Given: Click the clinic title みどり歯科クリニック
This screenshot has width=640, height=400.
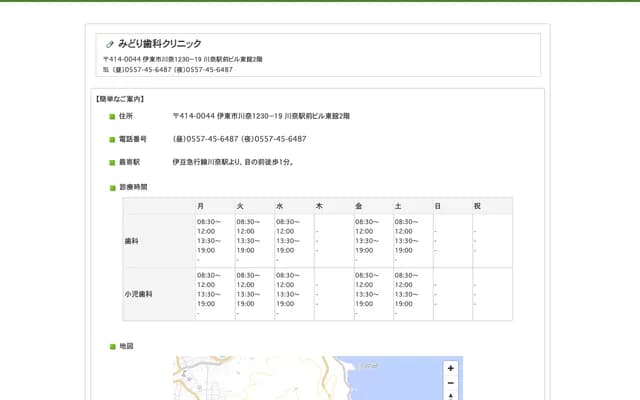Looking at the screenshot, I should [160, 44].
